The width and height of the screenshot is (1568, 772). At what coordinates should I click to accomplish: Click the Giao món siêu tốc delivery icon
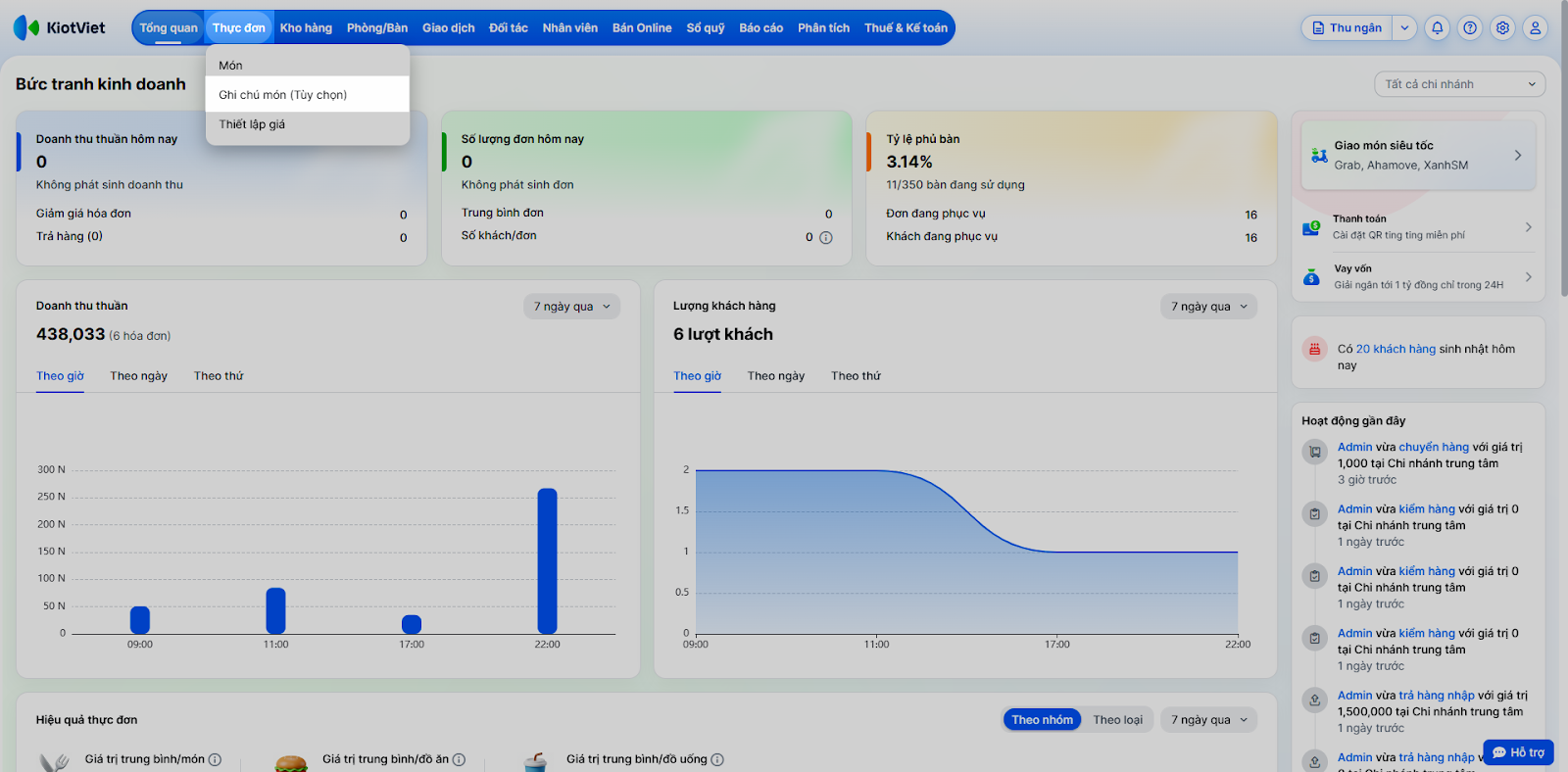pyautogui.click(x=1319, y=155)
